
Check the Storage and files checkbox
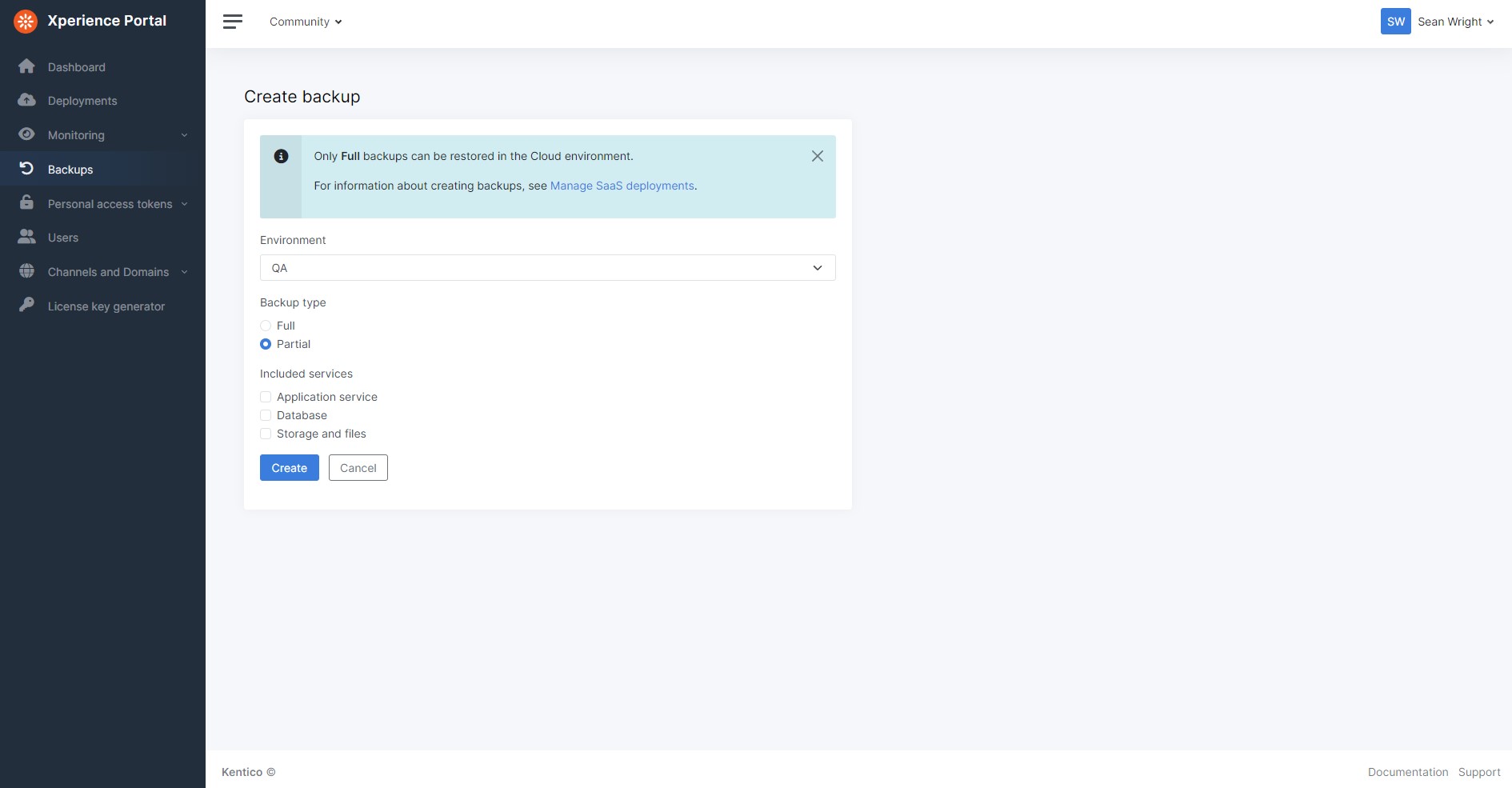(266, 434)
